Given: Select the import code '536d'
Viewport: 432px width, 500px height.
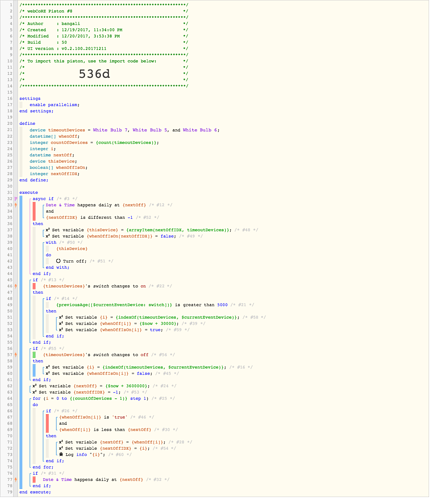Looking at the screenshot, I should click(x=95, y=74).
